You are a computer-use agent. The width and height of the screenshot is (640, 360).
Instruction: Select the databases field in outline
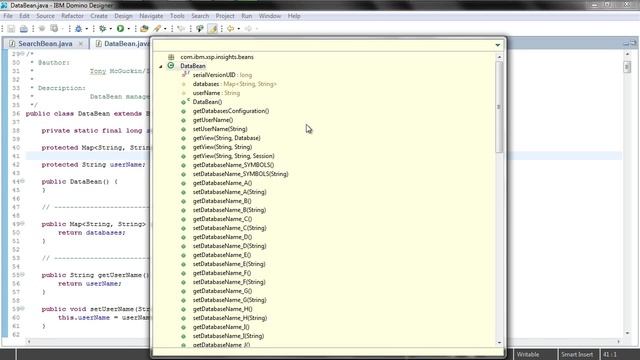click(234, 84)
